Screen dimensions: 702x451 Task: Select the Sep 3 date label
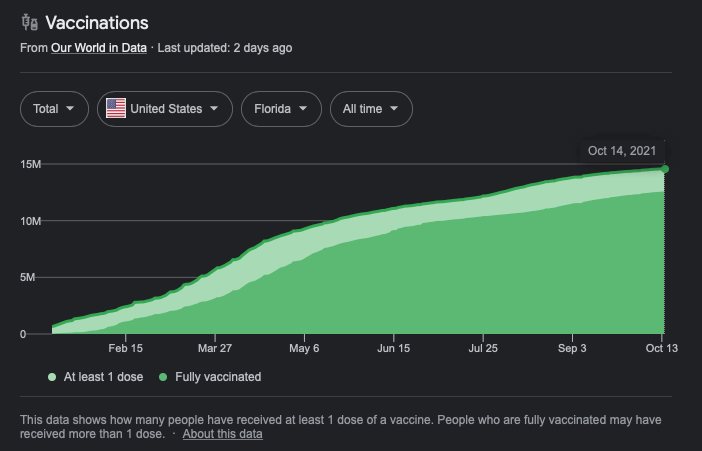click(573, 349)
